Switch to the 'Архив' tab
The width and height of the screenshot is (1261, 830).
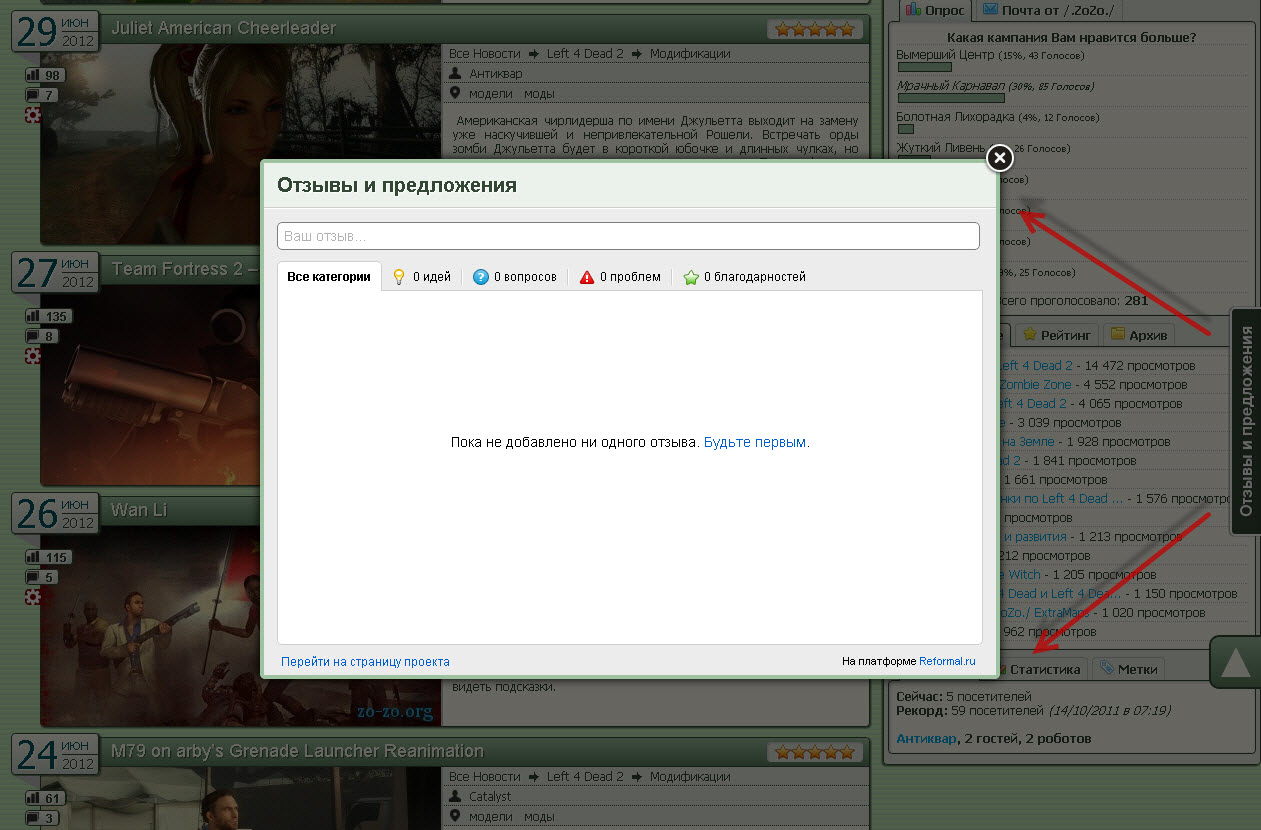1138,334
